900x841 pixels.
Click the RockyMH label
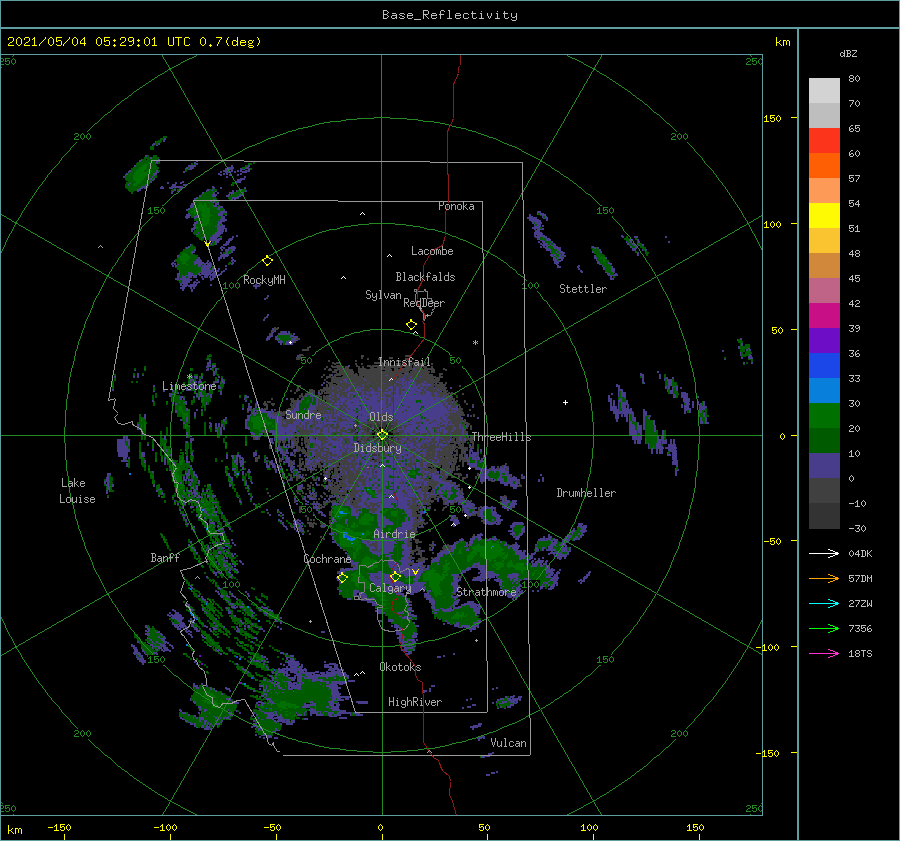[264, 280]
